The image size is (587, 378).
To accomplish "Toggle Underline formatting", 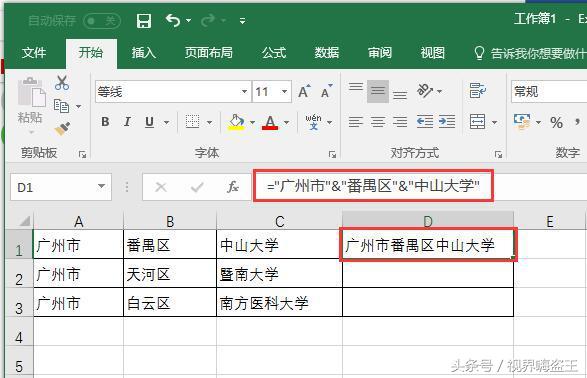I will pyautogui.click(x=149, y=122).
